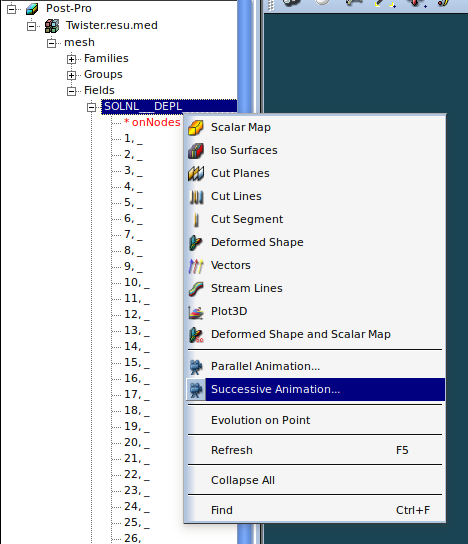The image size is (468, 544).
Task: Click the Stream Lines icon
Action: (x=196, y=289)
